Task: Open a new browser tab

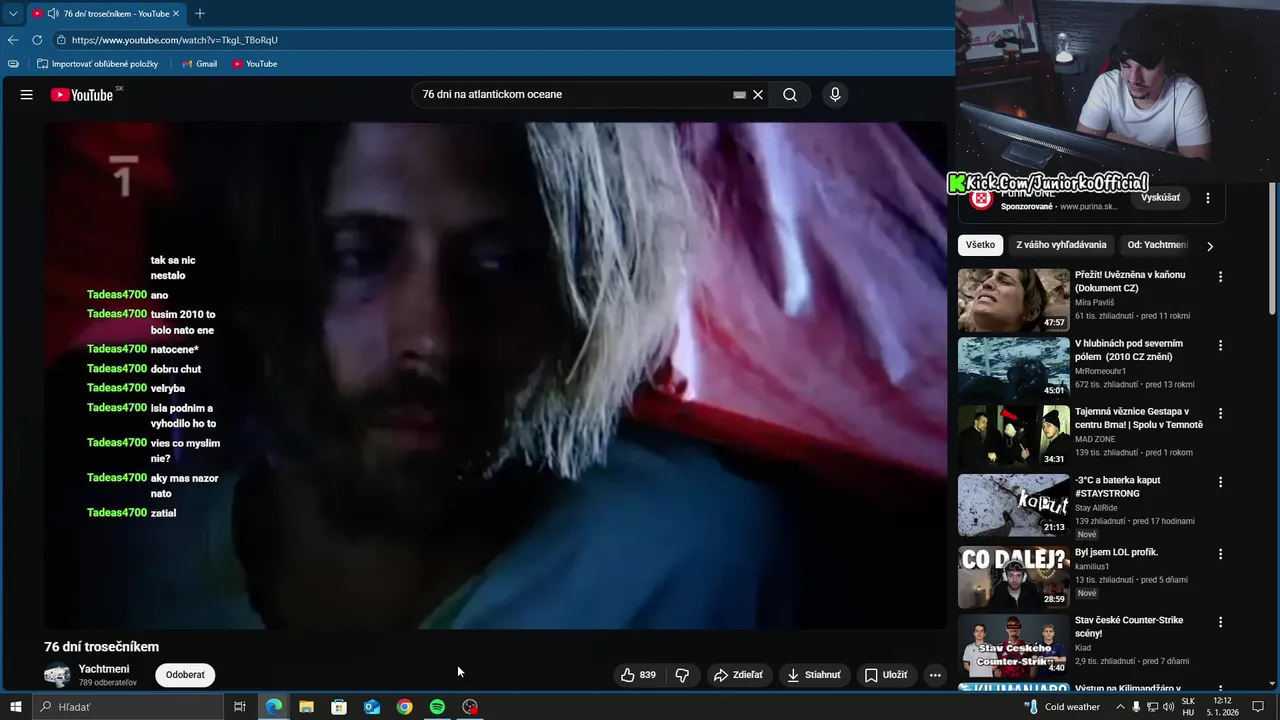Action: click(x=200, y=14)
